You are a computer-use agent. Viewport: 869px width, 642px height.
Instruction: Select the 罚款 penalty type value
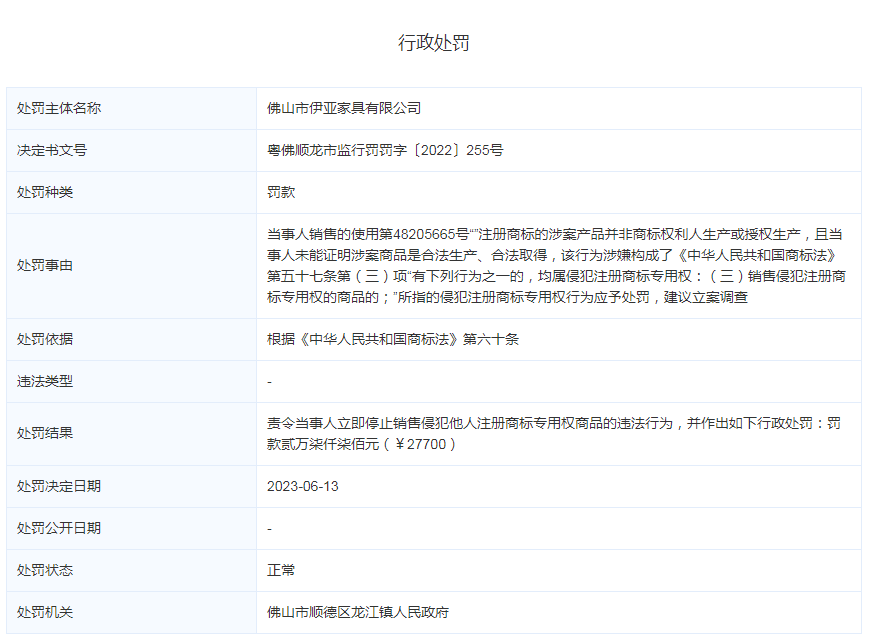click(281, 192)
